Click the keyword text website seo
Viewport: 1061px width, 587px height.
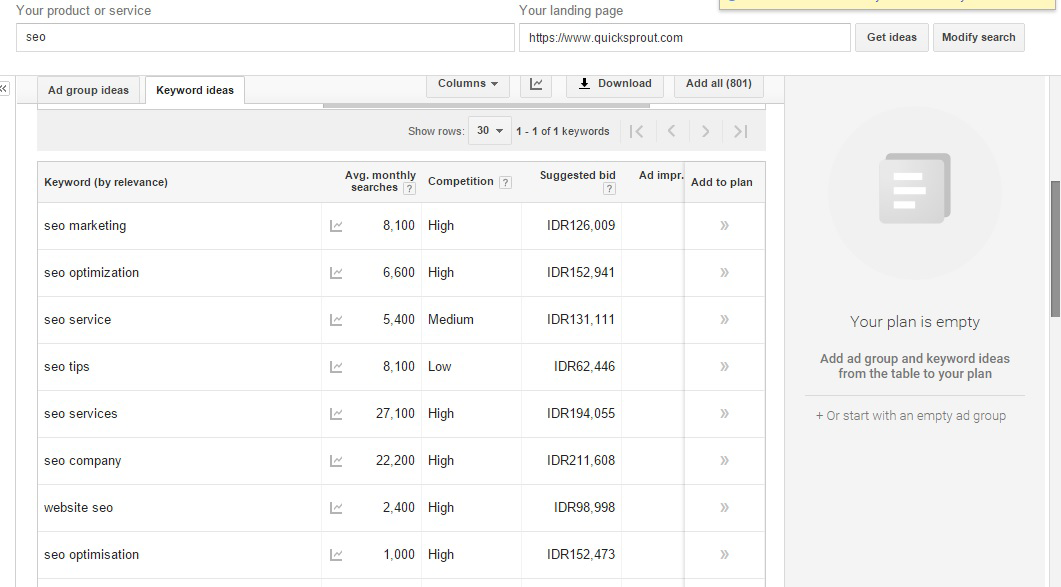pos(78,508)
